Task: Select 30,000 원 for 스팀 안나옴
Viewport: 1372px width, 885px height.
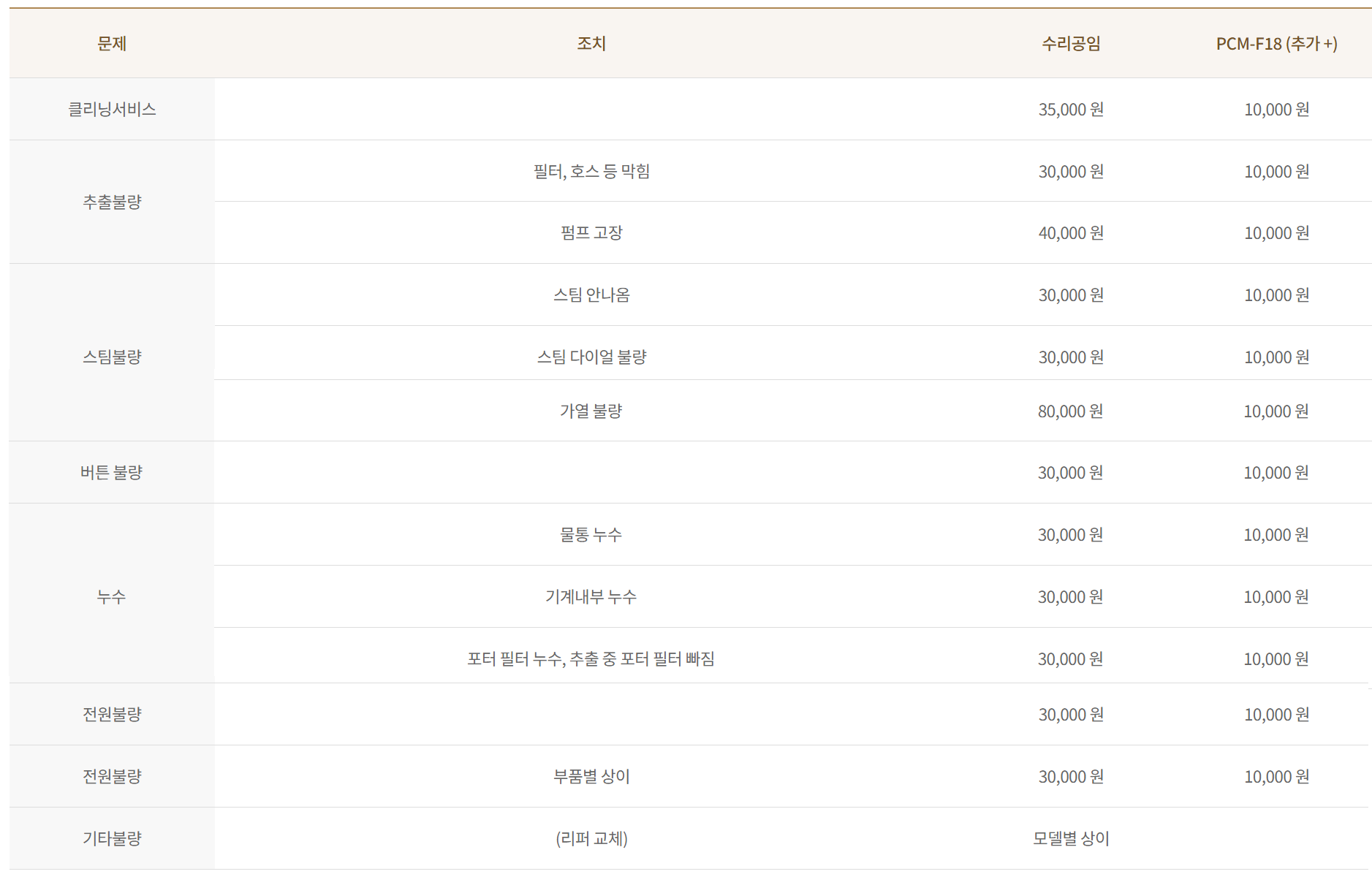Action: 1071,295
